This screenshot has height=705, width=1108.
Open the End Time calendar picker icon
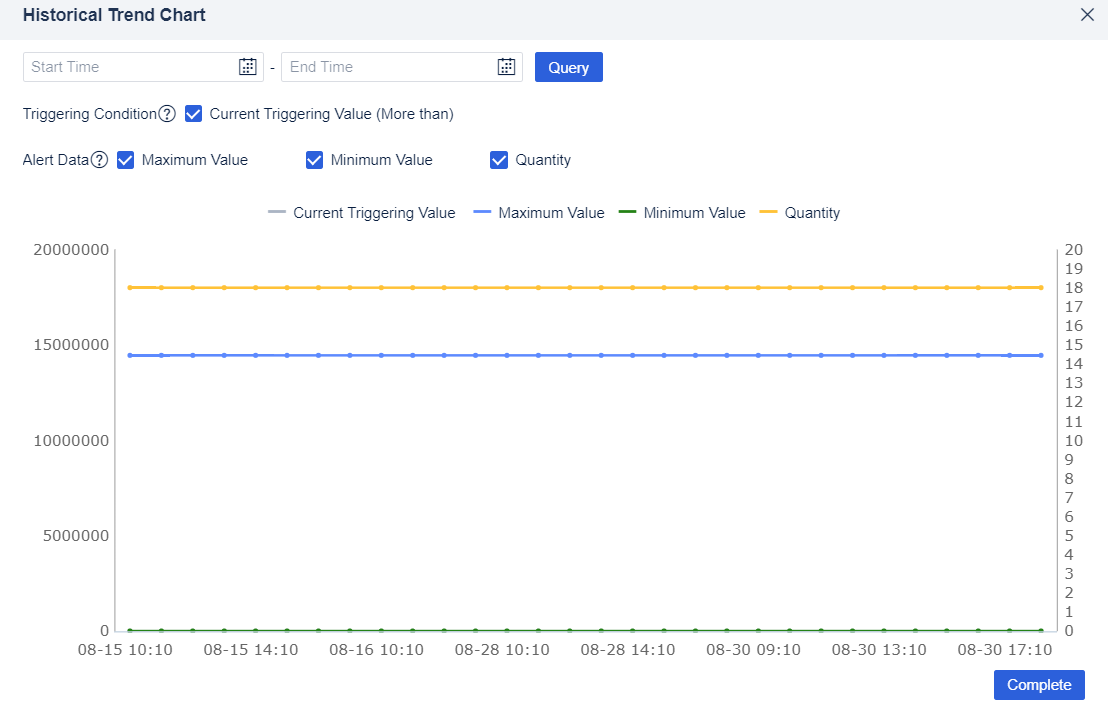(x=506, y=66)
